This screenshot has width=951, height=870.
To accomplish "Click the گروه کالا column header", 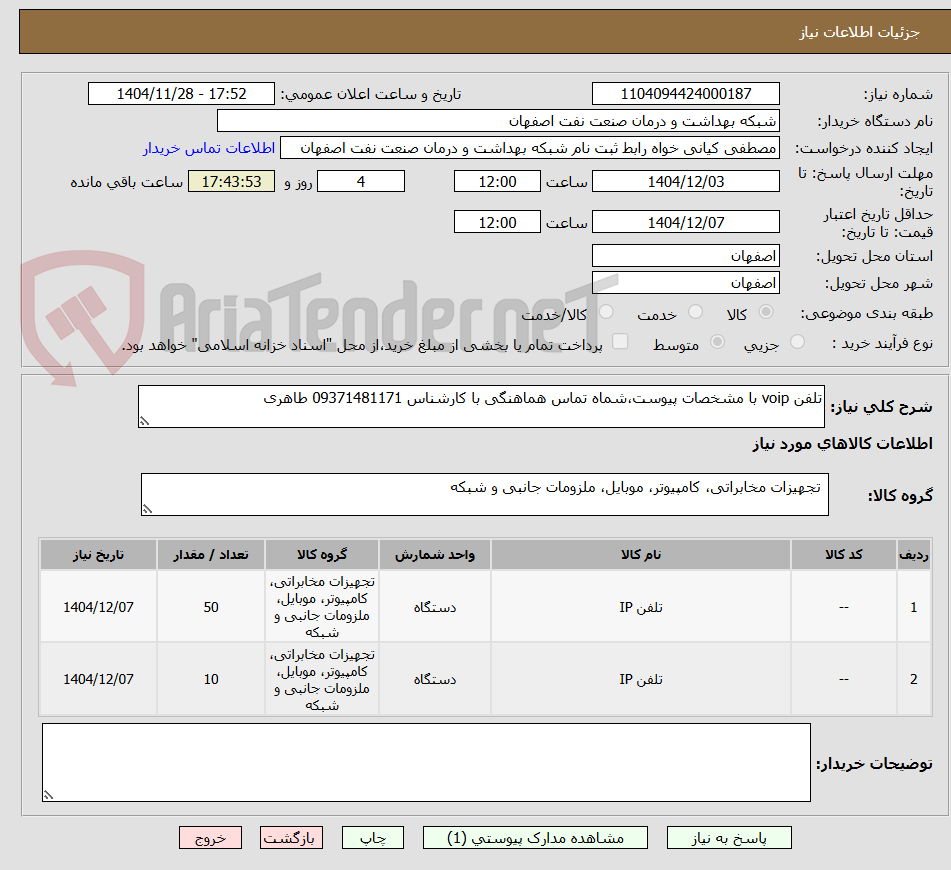I will pyautogui.click(x=322, y=555).
